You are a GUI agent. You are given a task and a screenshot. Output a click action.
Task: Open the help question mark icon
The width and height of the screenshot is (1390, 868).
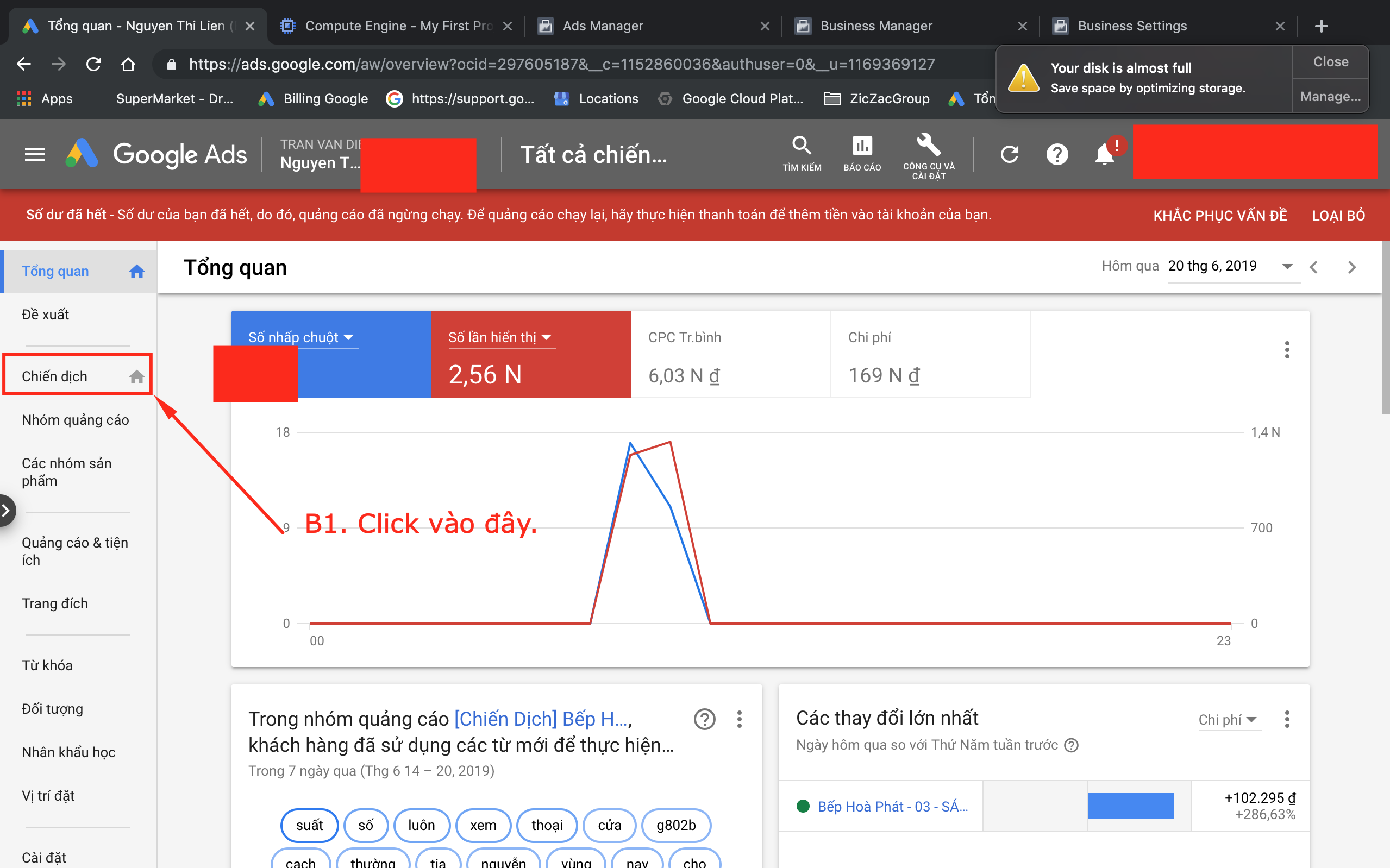coord(1056,154)
